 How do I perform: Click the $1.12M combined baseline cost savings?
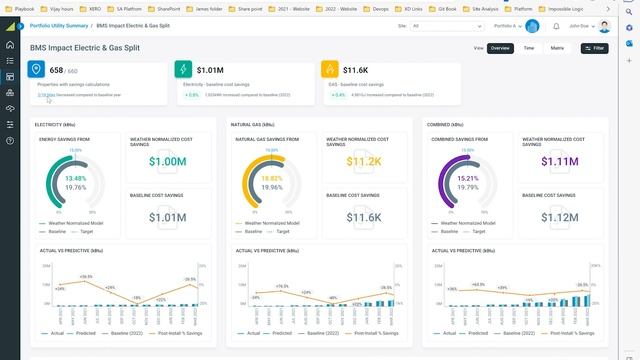[560, 218]
